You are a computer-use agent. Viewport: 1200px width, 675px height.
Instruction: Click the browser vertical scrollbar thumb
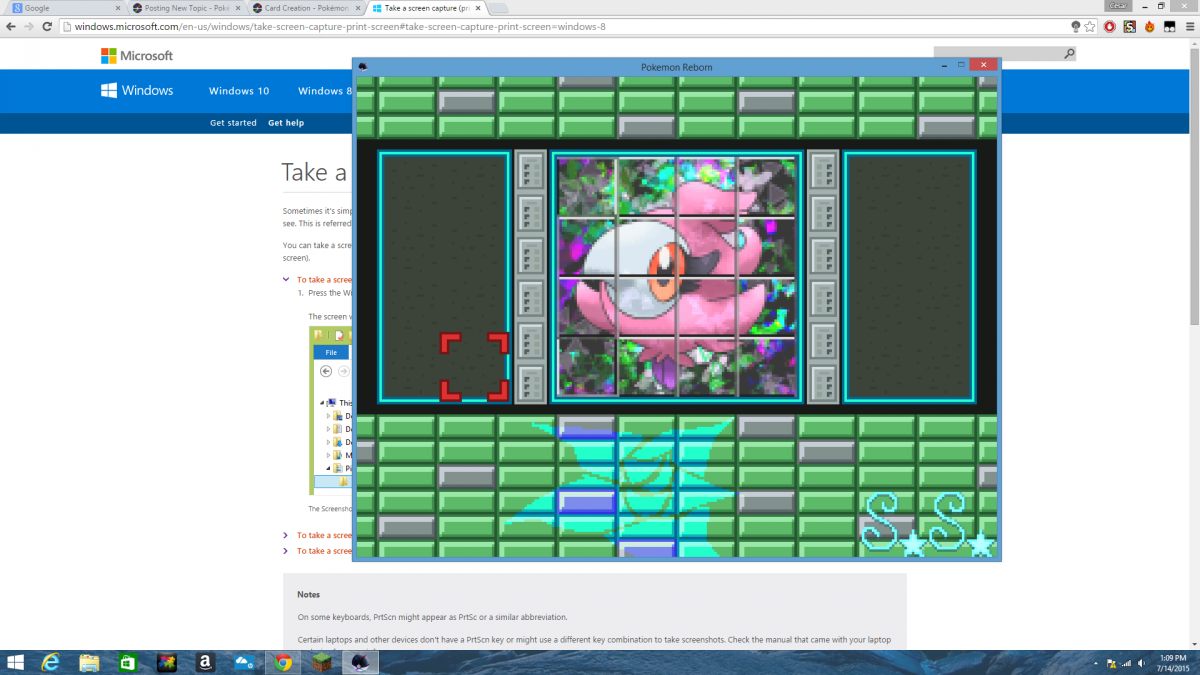coord(1194,185)
